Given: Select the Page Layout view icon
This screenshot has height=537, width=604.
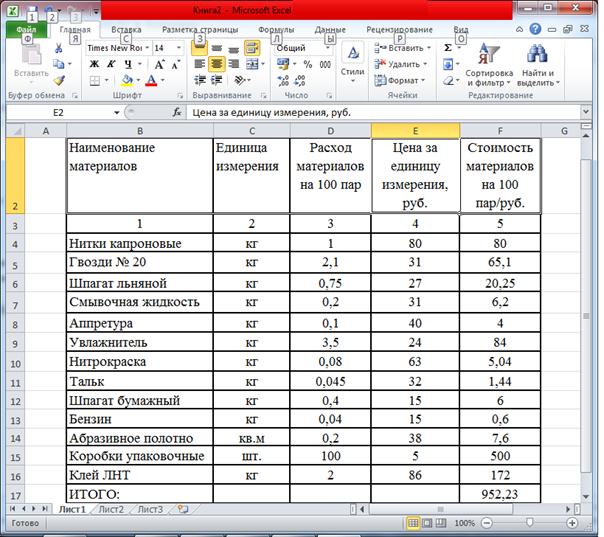Looking at the screenshot, I should (427, 523).
